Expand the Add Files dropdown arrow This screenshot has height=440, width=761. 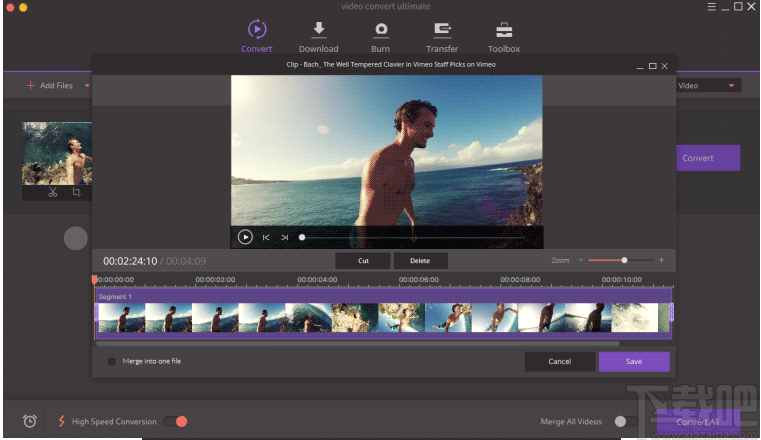pos(87,86)
